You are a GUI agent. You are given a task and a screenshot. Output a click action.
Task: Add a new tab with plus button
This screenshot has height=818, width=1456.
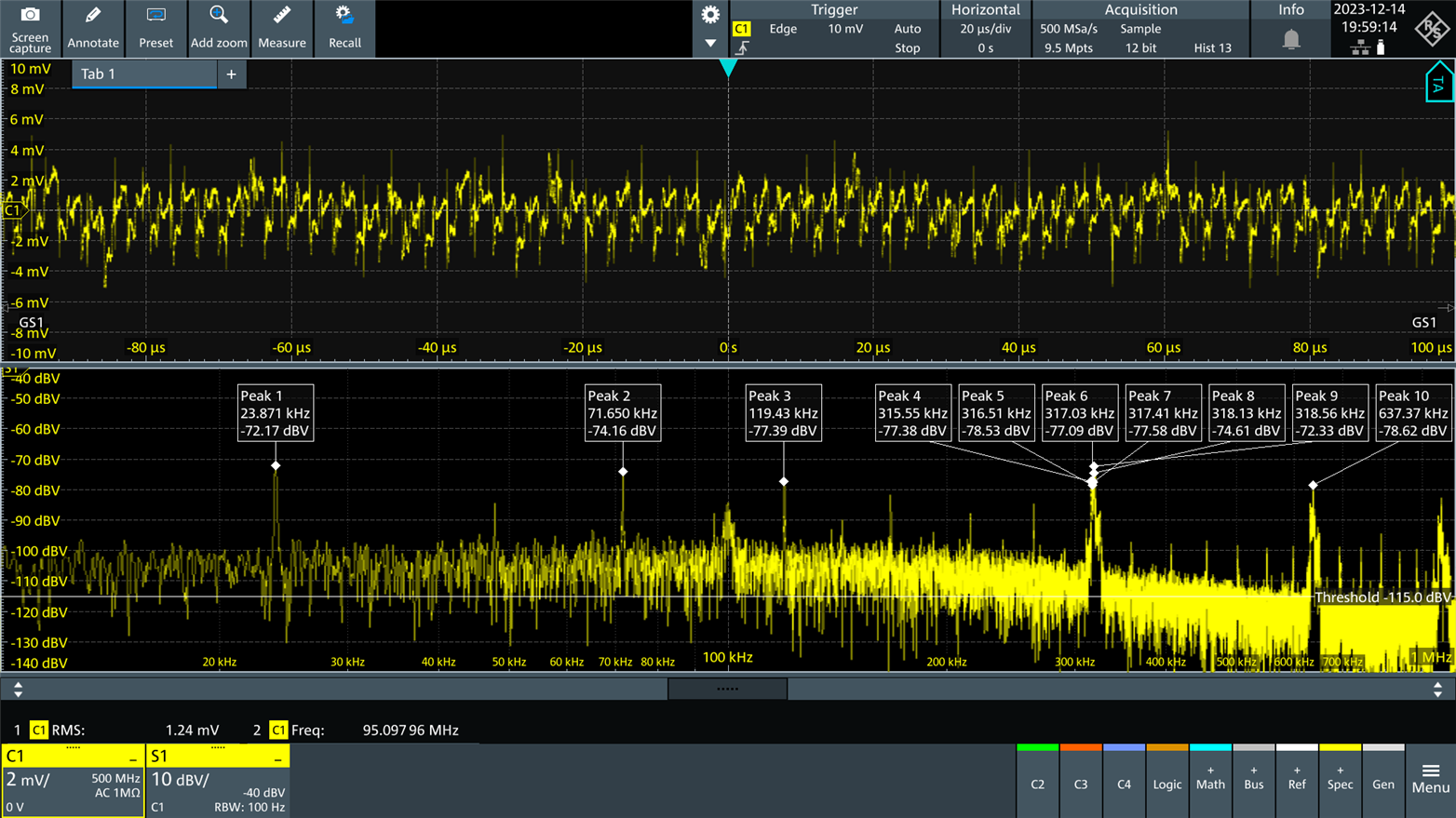point(231,74)
